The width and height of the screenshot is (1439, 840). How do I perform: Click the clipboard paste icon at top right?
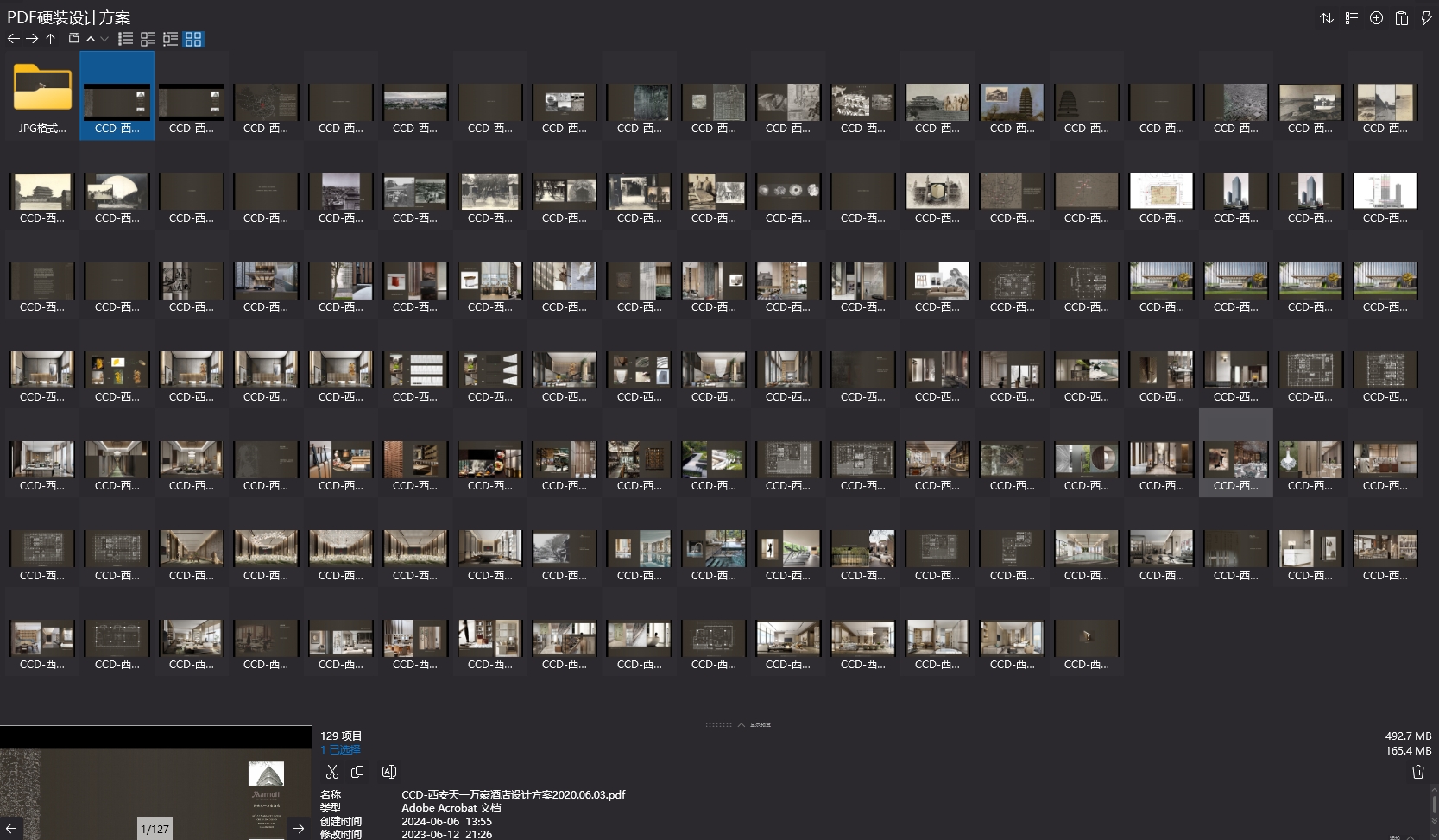coord(1402,18)
